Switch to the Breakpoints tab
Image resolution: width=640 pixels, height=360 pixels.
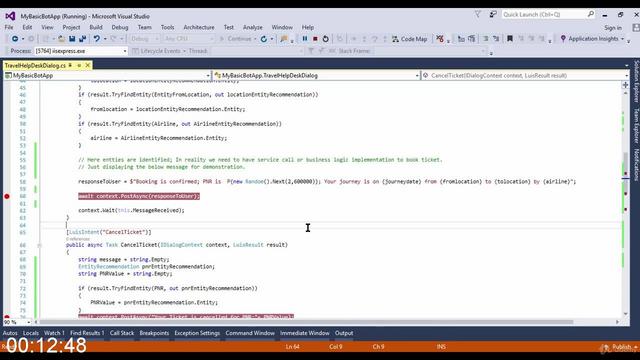click(154, 333)
